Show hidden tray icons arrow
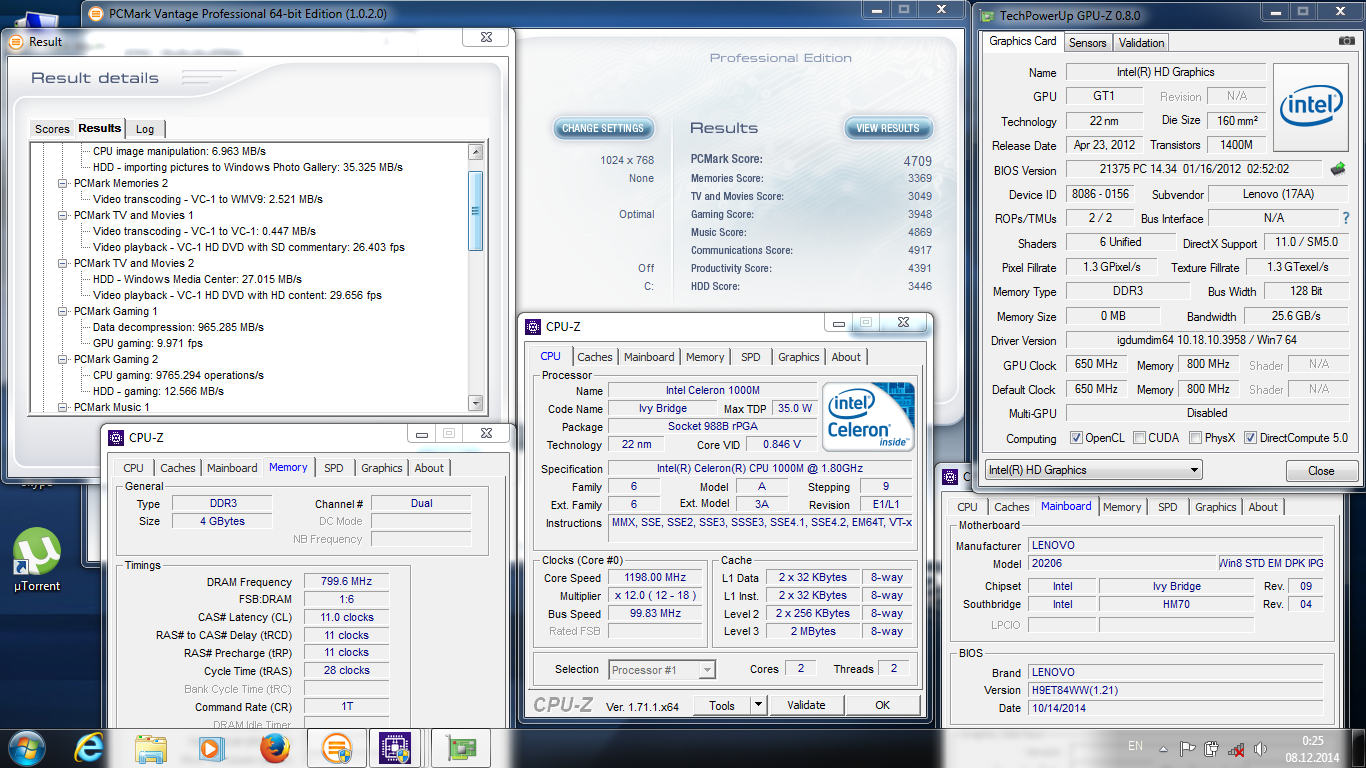 point(1165,748)
